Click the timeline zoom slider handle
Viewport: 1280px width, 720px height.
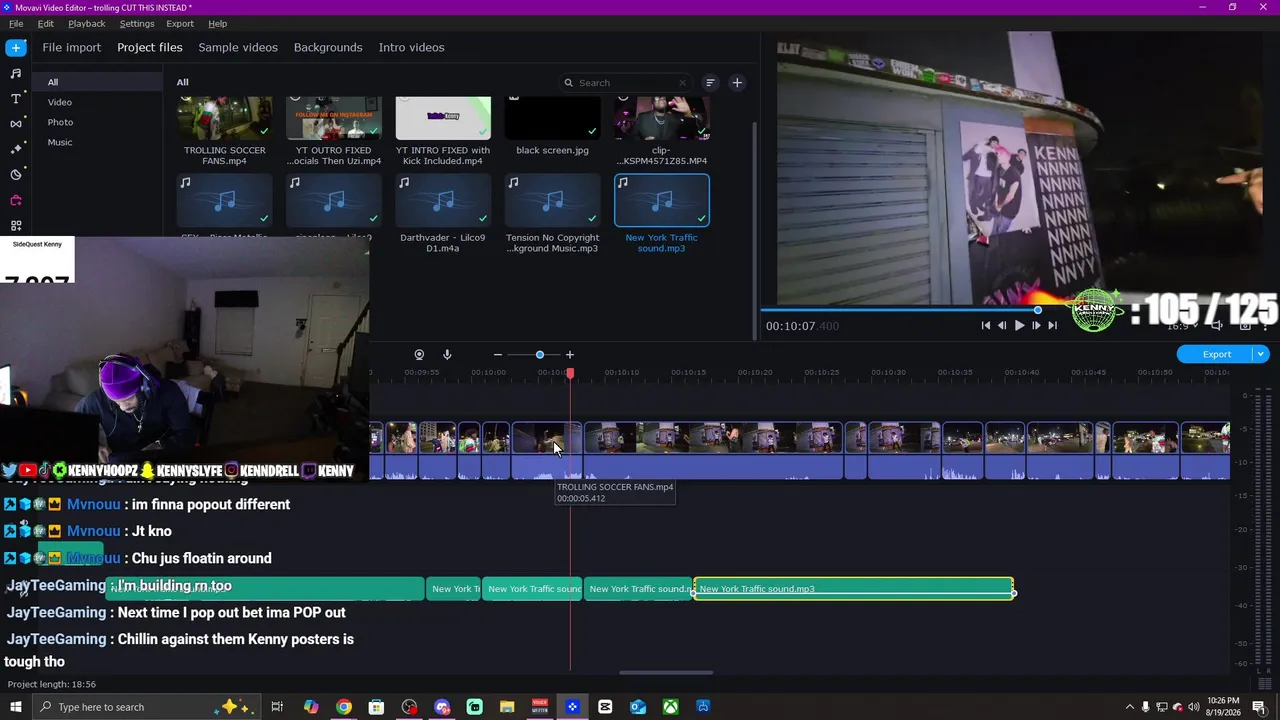click(540, 355)
